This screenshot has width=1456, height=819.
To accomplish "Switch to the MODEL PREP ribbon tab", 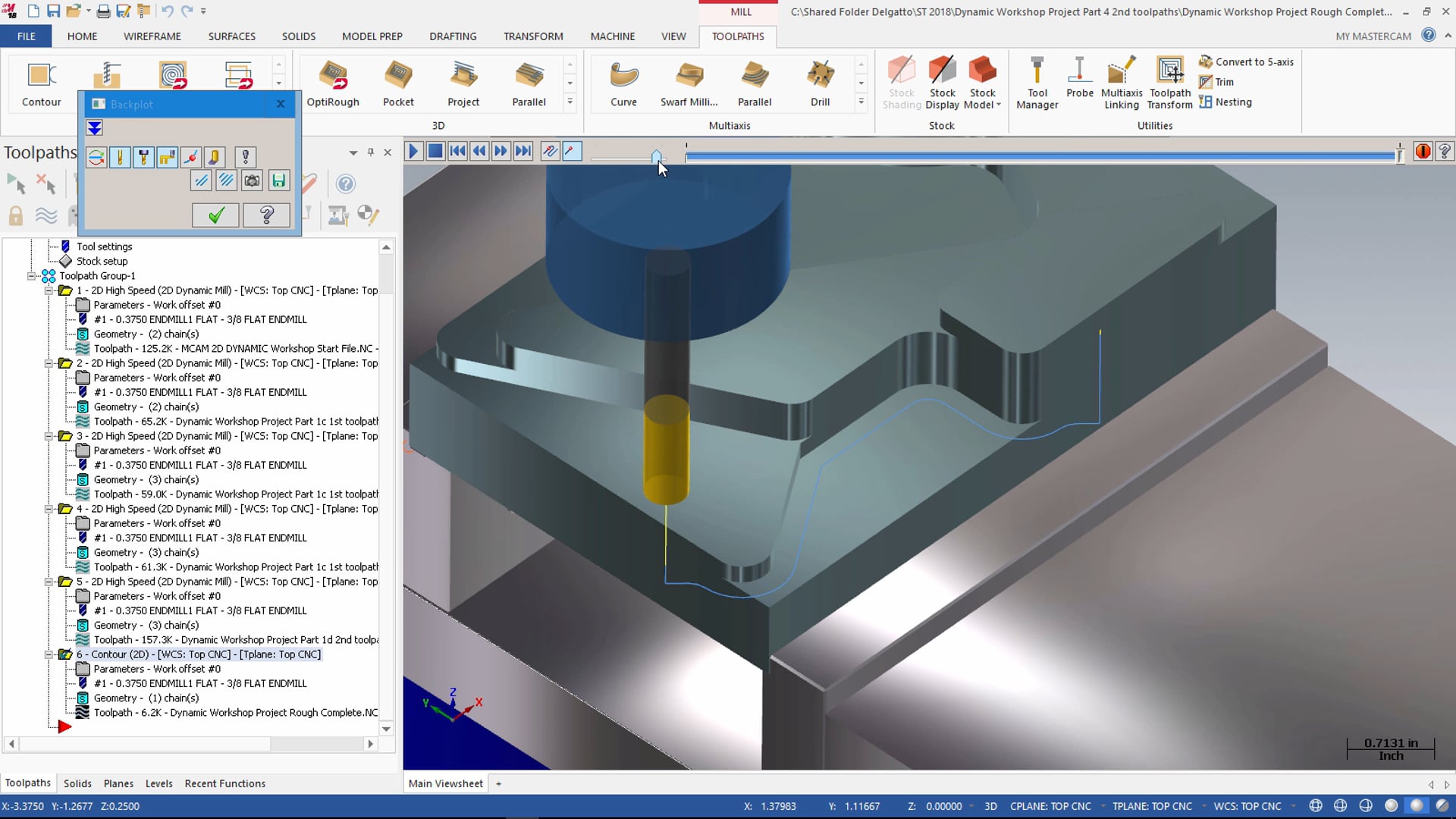I will (372, 36).
